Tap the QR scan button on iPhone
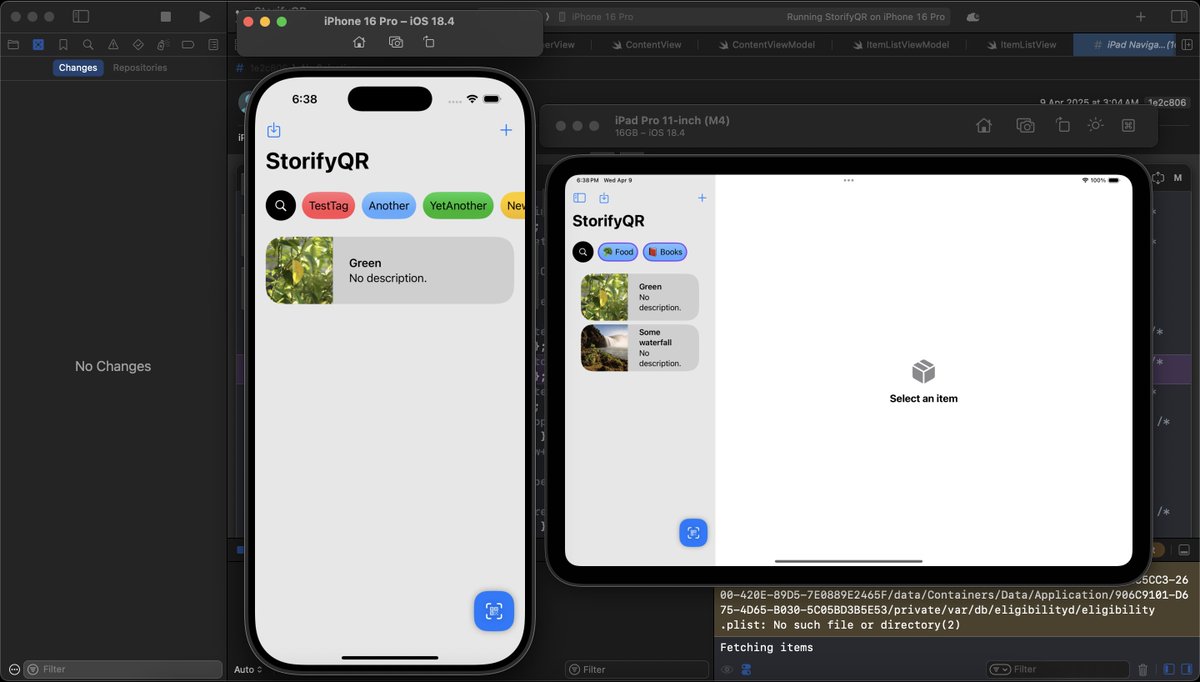This screenshot has height=682, width=1200. click(x=494, y=611)
